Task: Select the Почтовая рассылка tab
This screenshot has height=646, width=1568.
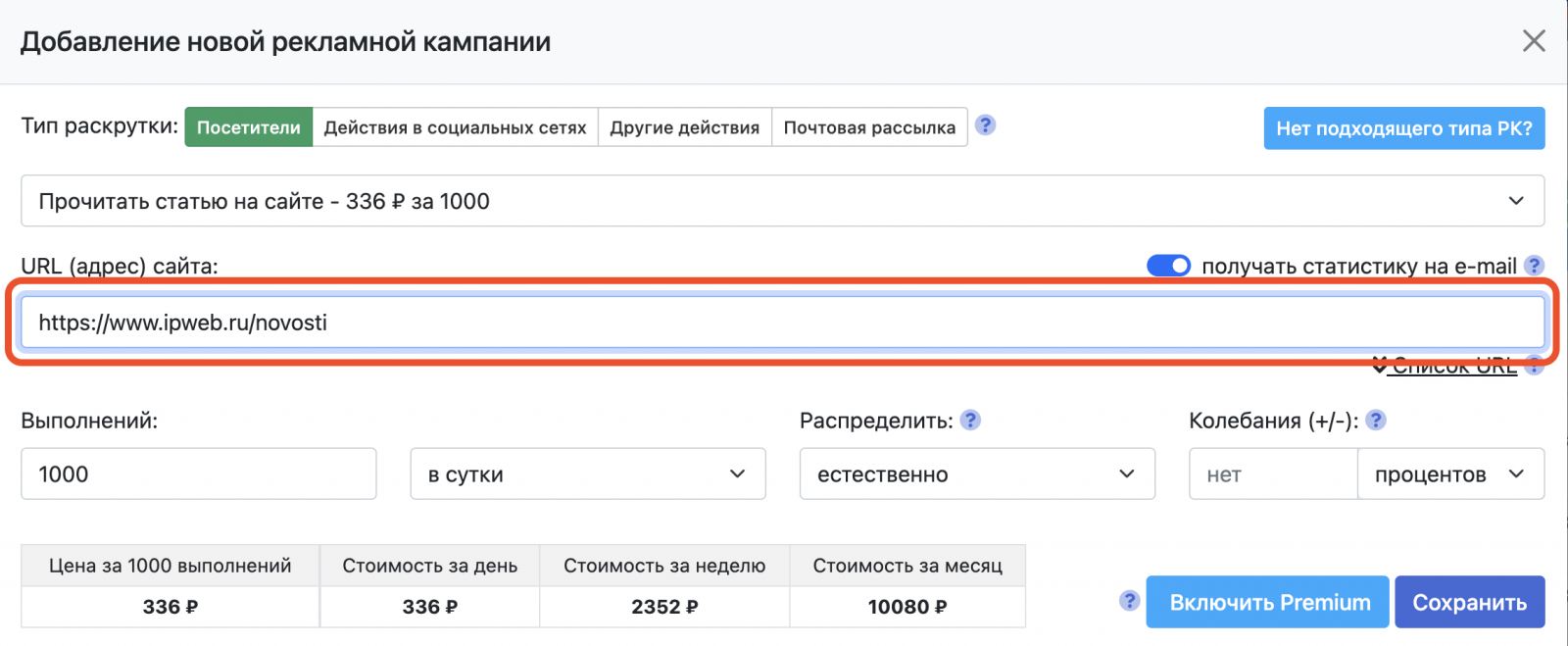Action: pyautogui.click(x=869, y=127)
